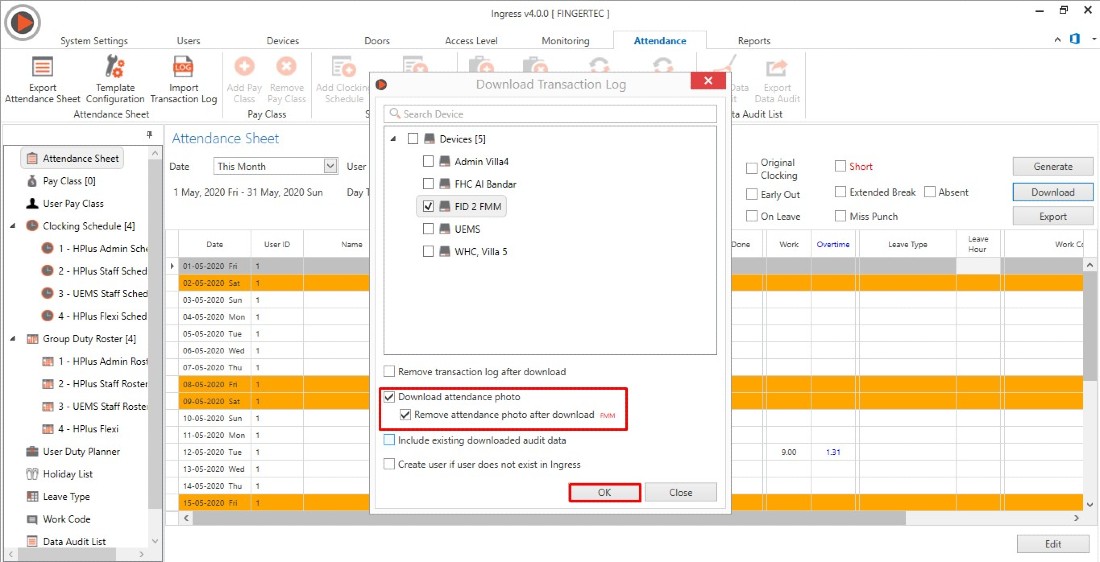Viewport: 1100px width, 562px height.
Task: Uncheck the FID 2 FMM device
Action: point(428,206)
